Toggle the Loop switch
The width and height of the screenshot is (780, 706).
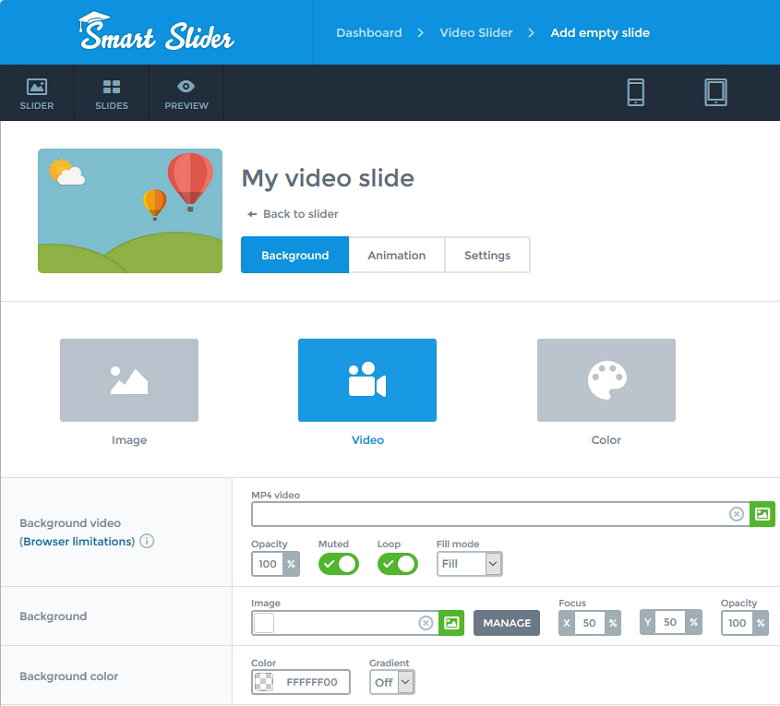tap(397, 564)
